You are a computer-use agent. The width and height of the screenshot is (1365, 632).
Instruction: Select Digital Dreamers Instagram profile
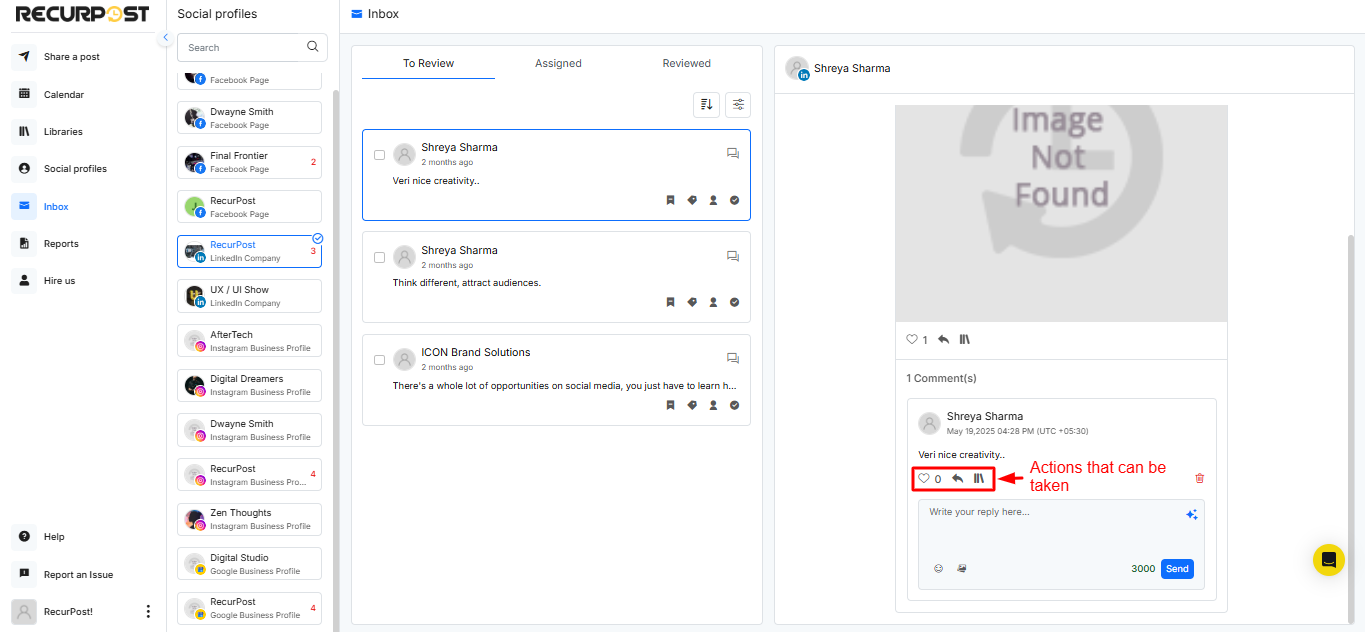(249, 385)
